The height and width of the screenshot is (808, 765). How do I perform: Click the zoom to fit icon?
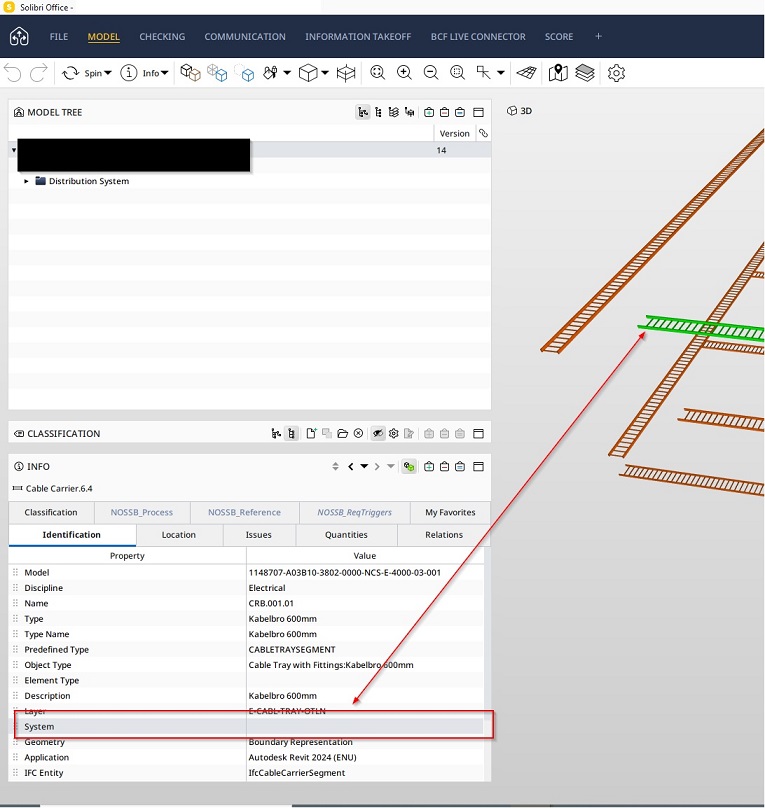pyautogui.click(x=378, y=73)
